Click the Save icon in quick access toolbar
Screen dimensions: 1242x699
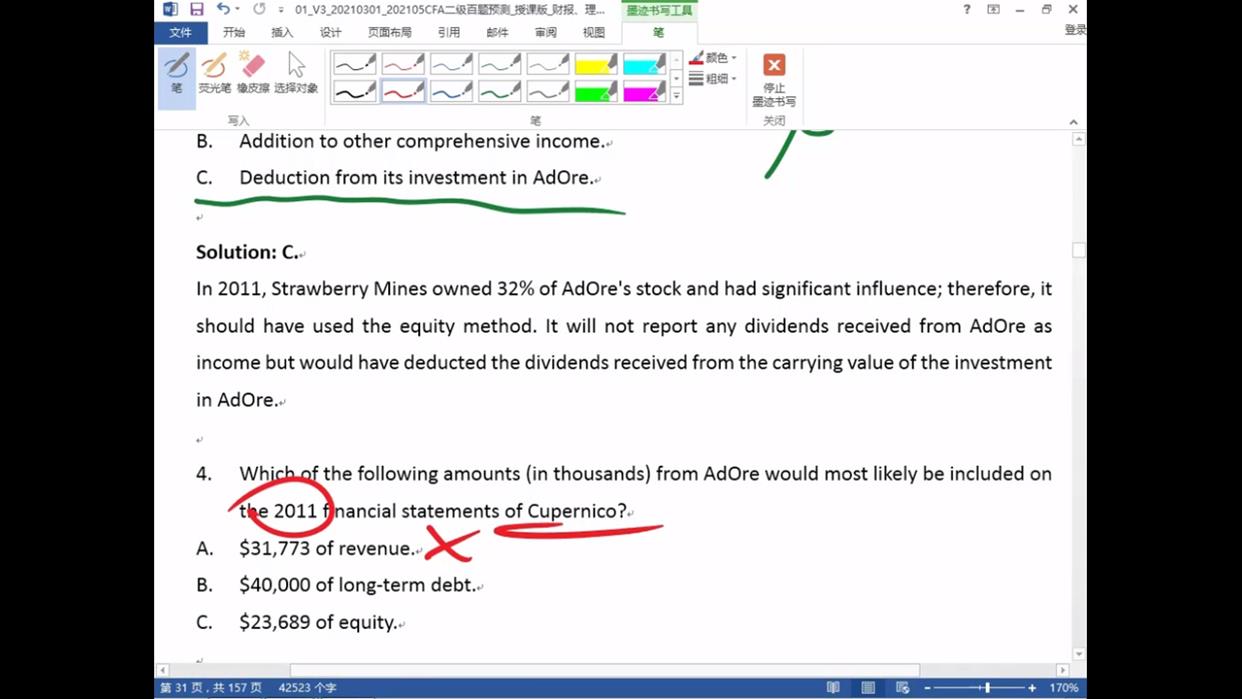pos(196,9)
